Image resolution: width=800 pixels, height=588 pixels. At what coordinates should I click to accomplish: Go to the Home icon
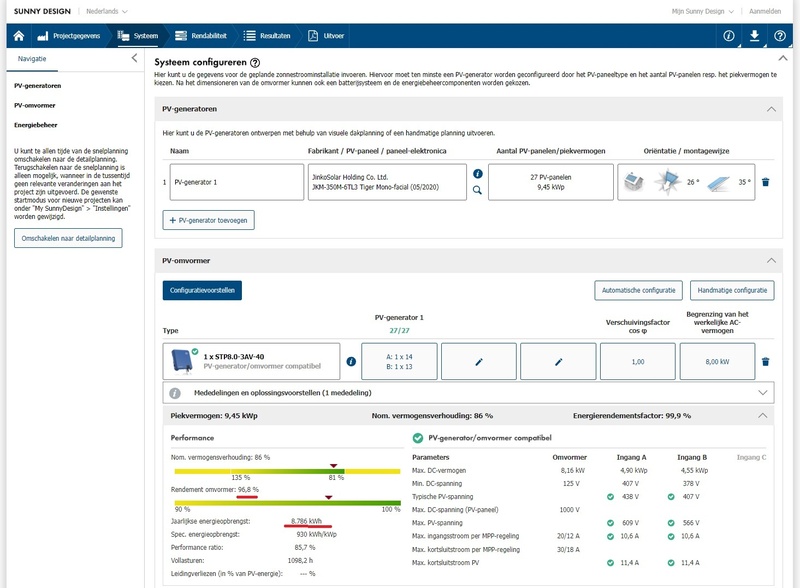pyautogui.click(x=18, y=36)
